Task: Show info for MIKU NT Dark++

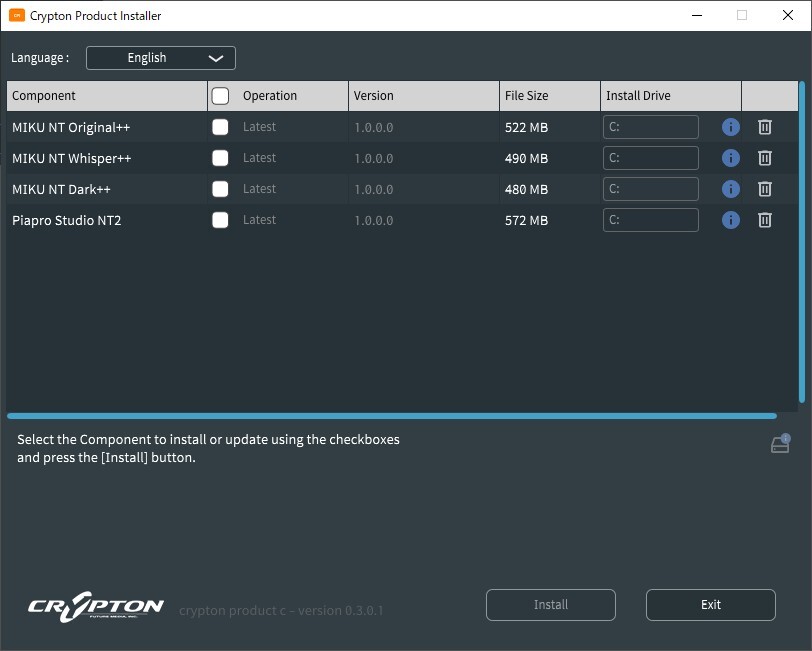Action: (x=731, y=189)
